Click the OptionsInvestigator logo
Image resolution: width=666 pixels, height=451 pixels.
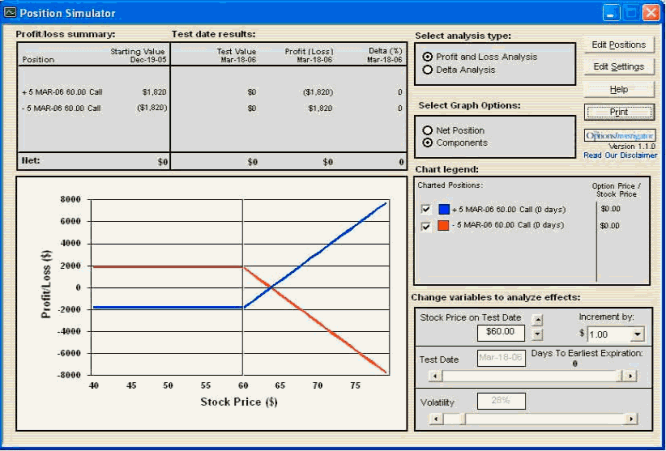coord(619,135)
